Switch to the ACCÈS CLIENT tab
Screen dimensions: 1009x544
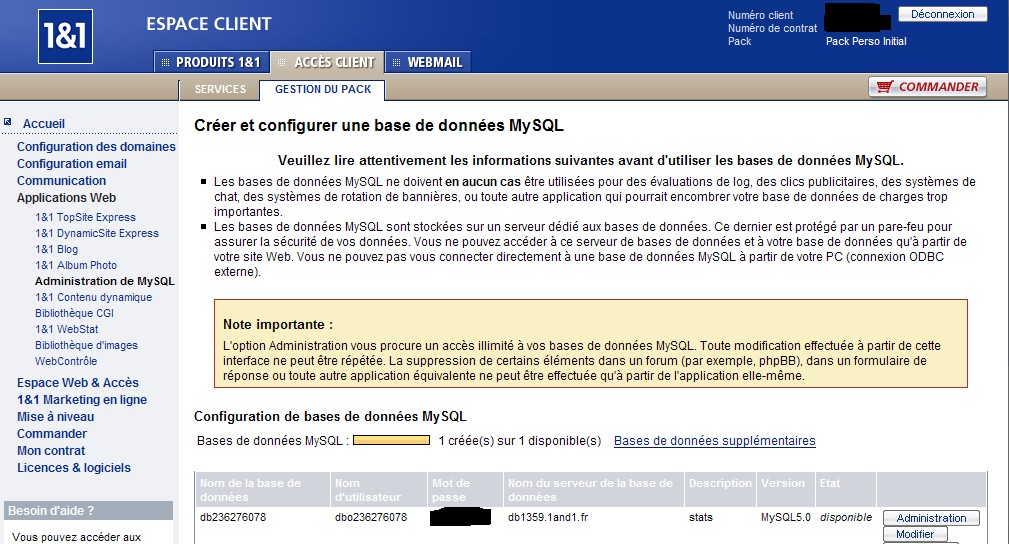327,62
